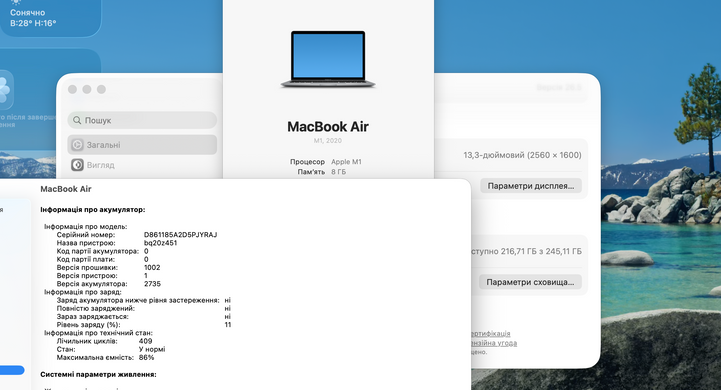Select cycle count value 409
This screenshot has width=721, height=390.
[x=145, y=341]
